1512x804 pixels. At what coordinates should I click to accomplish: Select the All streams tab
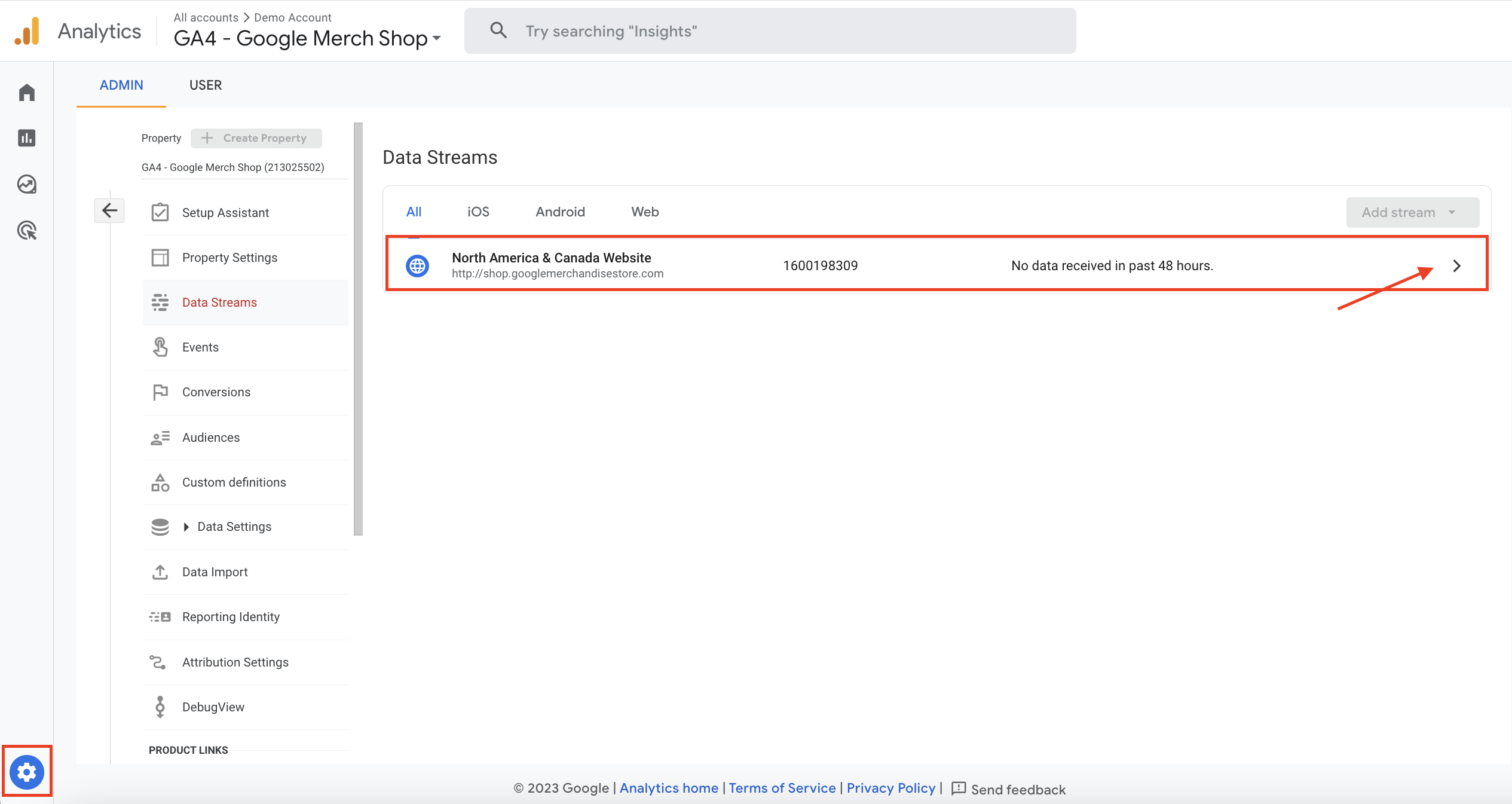414,212
